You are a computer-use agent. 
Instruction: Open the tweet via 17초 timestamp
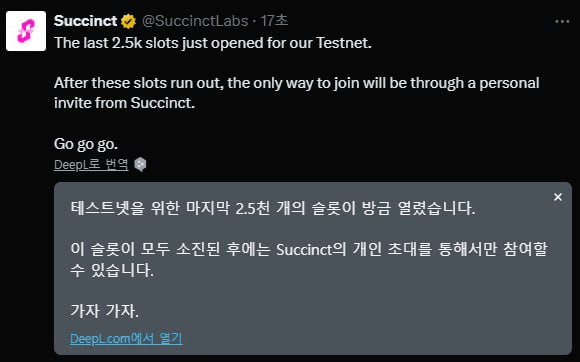(x=274, y=21)
